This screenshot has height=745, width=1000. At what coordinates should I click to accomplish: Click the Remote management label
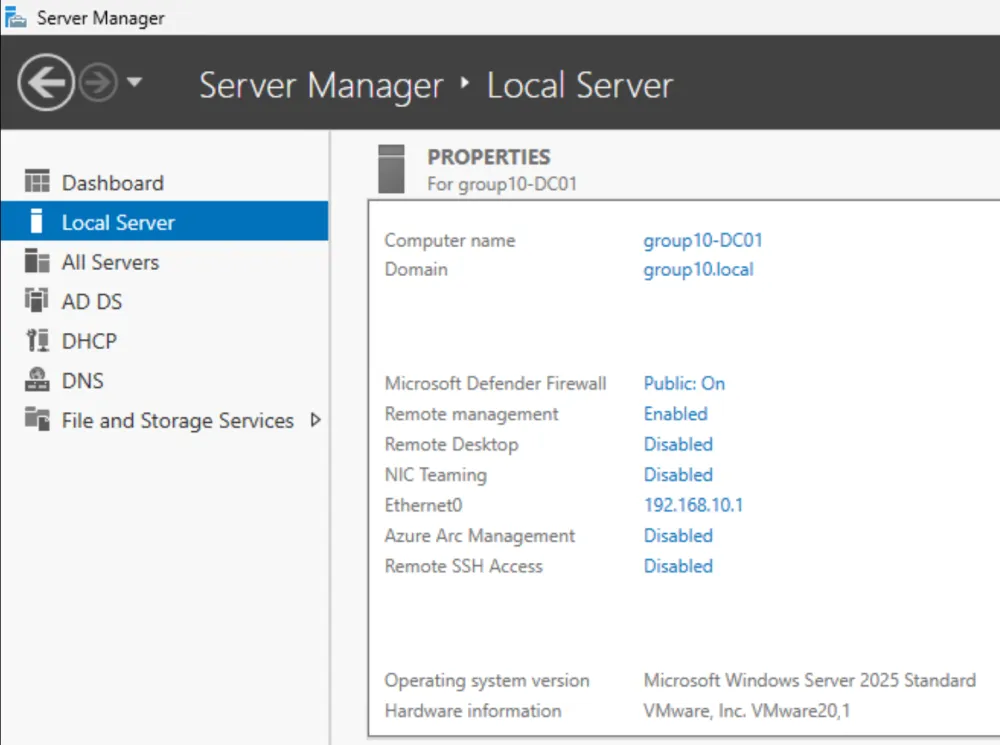click(471, 414)
